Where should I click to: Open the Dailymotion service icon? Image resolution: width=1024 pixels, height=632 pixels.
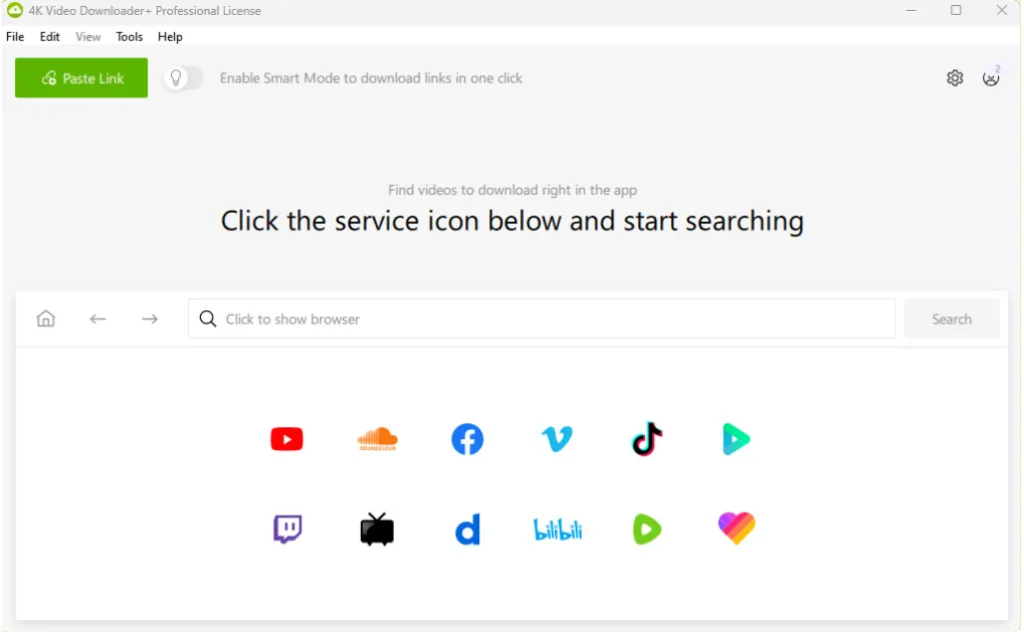(467, 529)
